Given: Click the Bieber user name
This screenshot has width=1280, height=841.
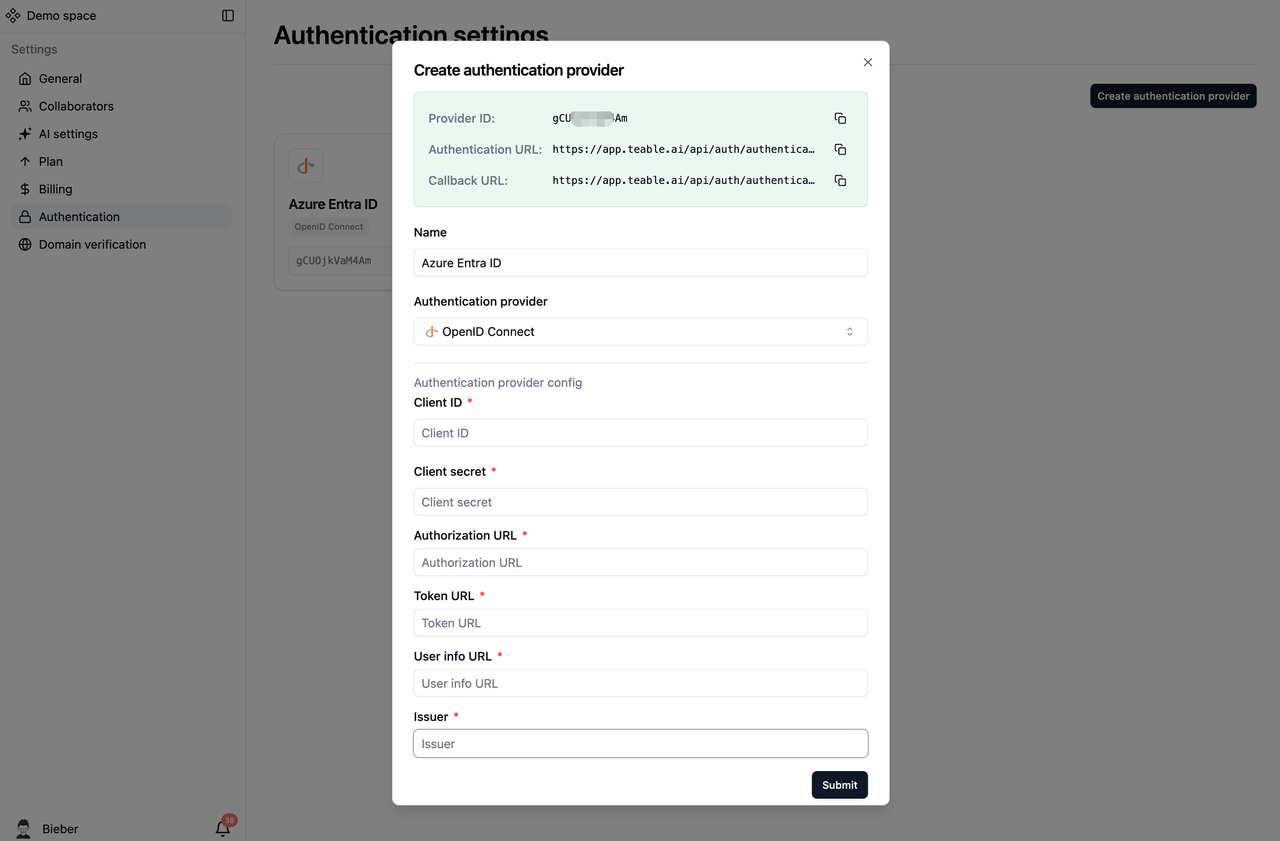Looking at the screenshot, I should tap(60, 829).
